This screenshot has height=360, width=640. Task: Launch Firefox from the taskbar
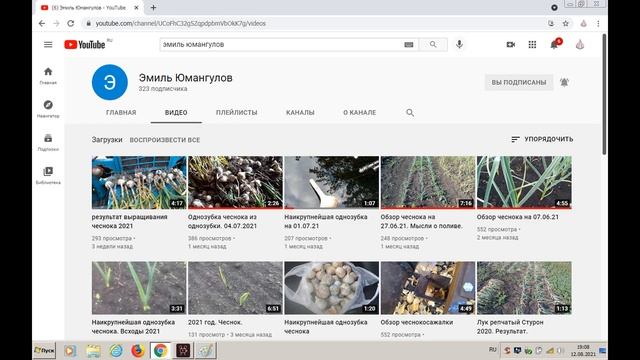(x=138, y=351)
